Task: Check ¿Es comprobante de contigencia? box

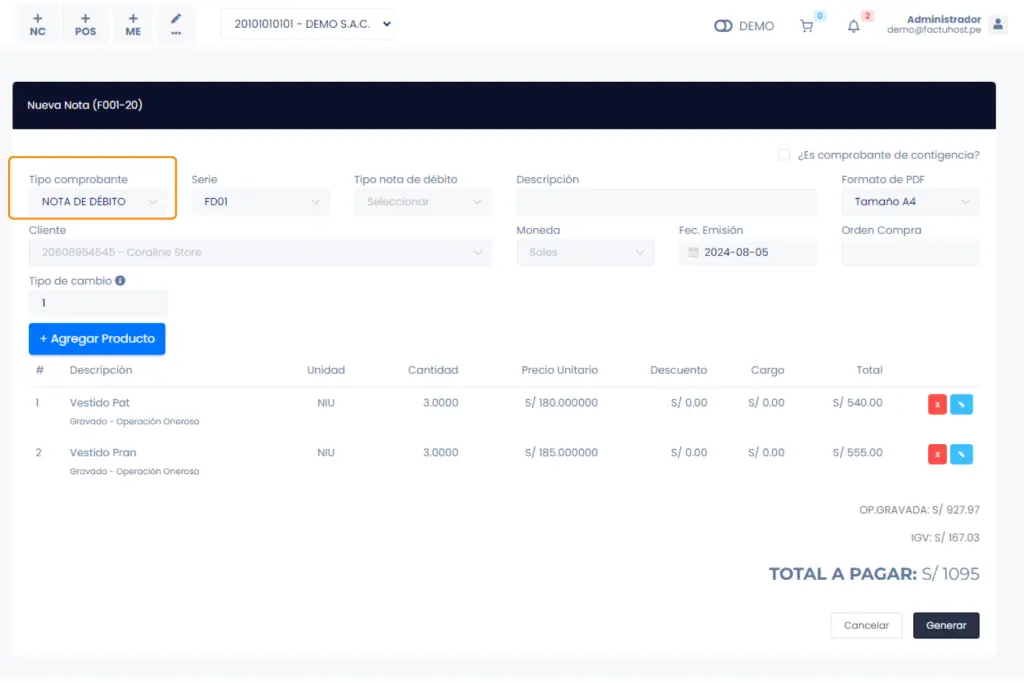Action: (x=784, y=155)
